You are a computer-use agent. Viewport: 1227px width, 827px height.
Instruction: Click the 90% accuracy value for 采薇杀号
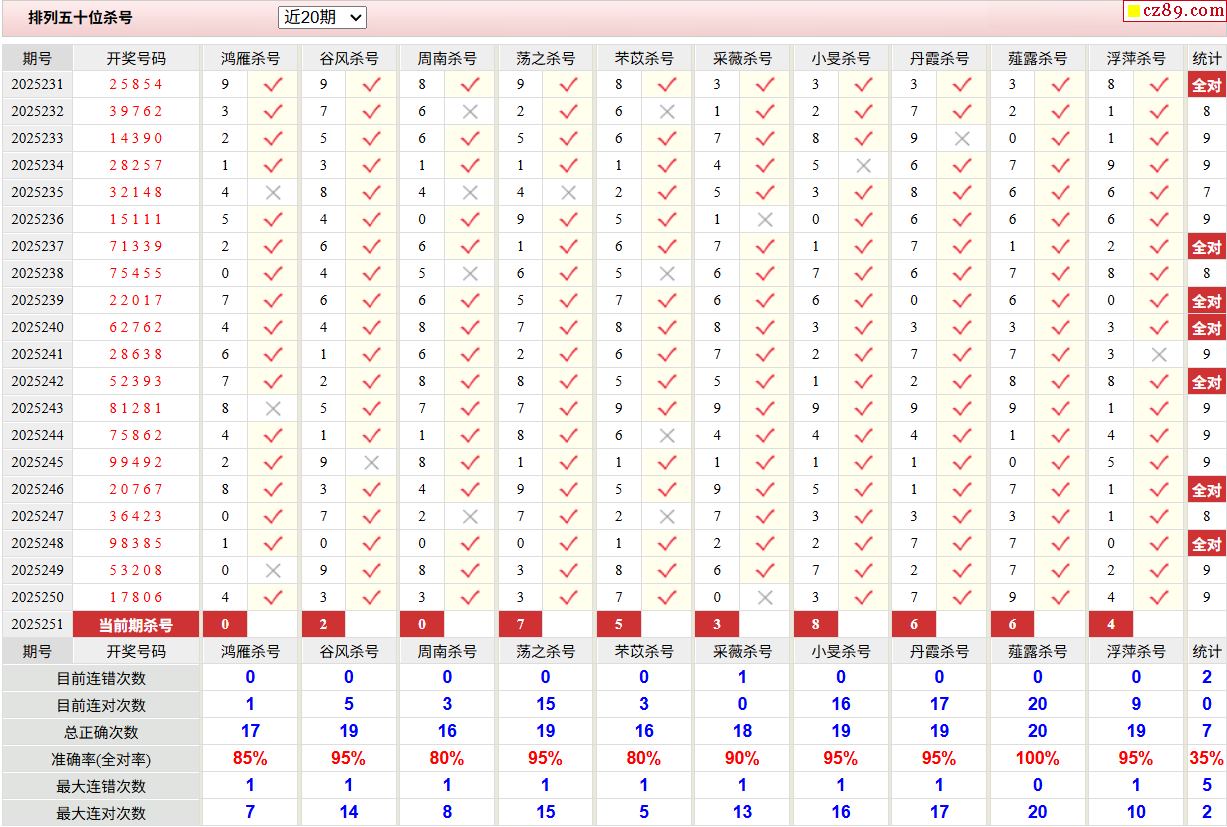742,759
